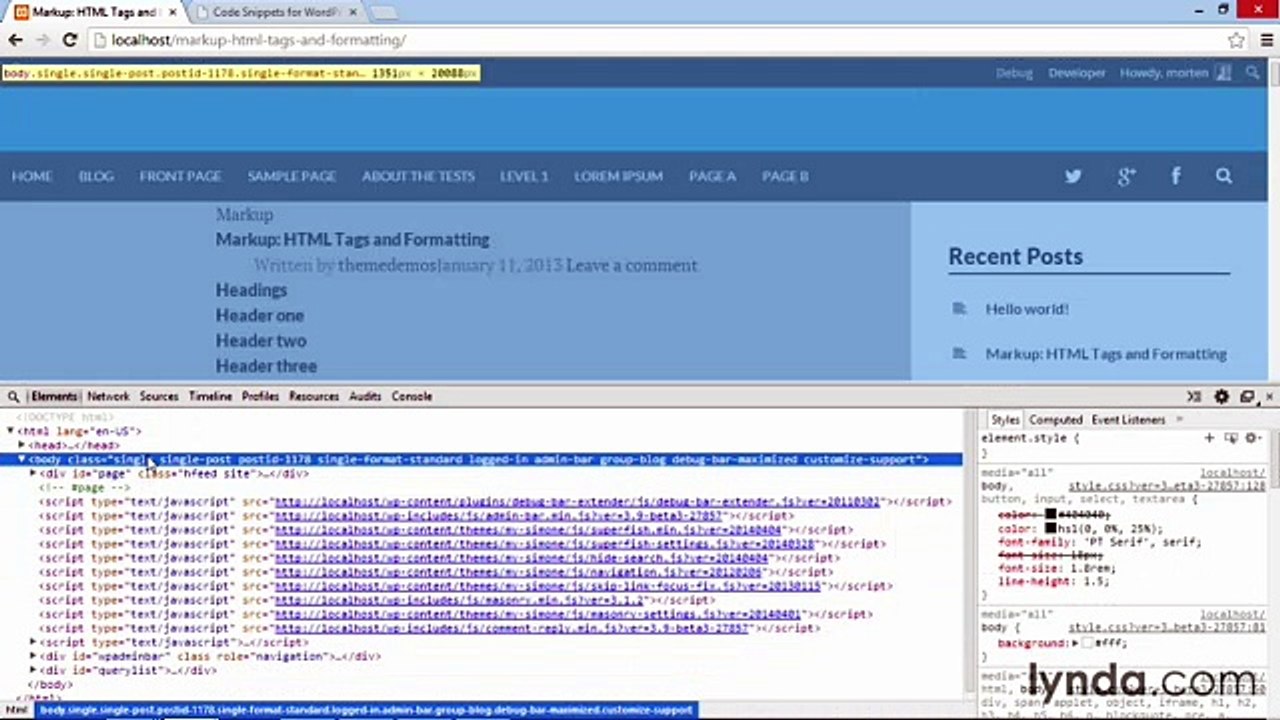The width and height of the screenshot is (1280, 720).
Task: Click the browser back arrow
Action: pos(15,40)
